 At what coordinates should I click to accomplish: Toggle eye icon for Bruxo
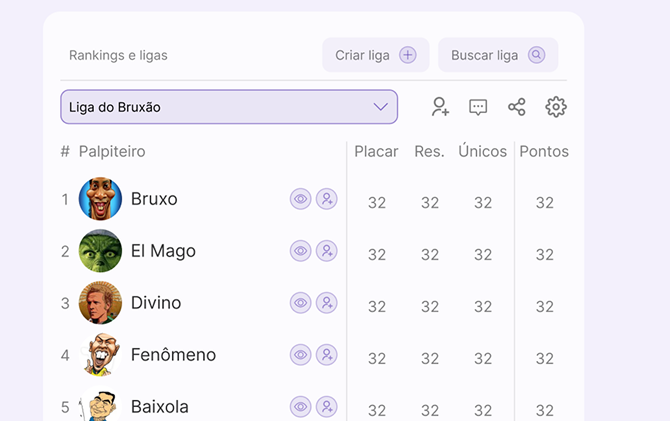tap(300, 199)
